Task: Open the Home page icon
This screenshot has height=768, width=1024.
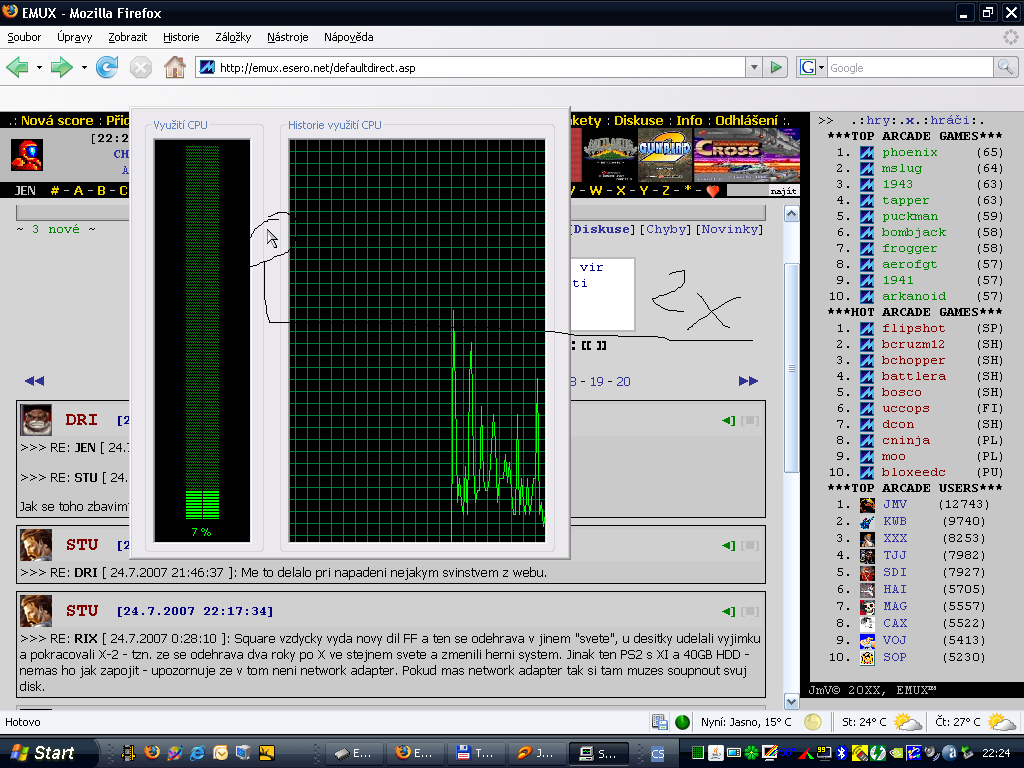Action: point(174,67)
